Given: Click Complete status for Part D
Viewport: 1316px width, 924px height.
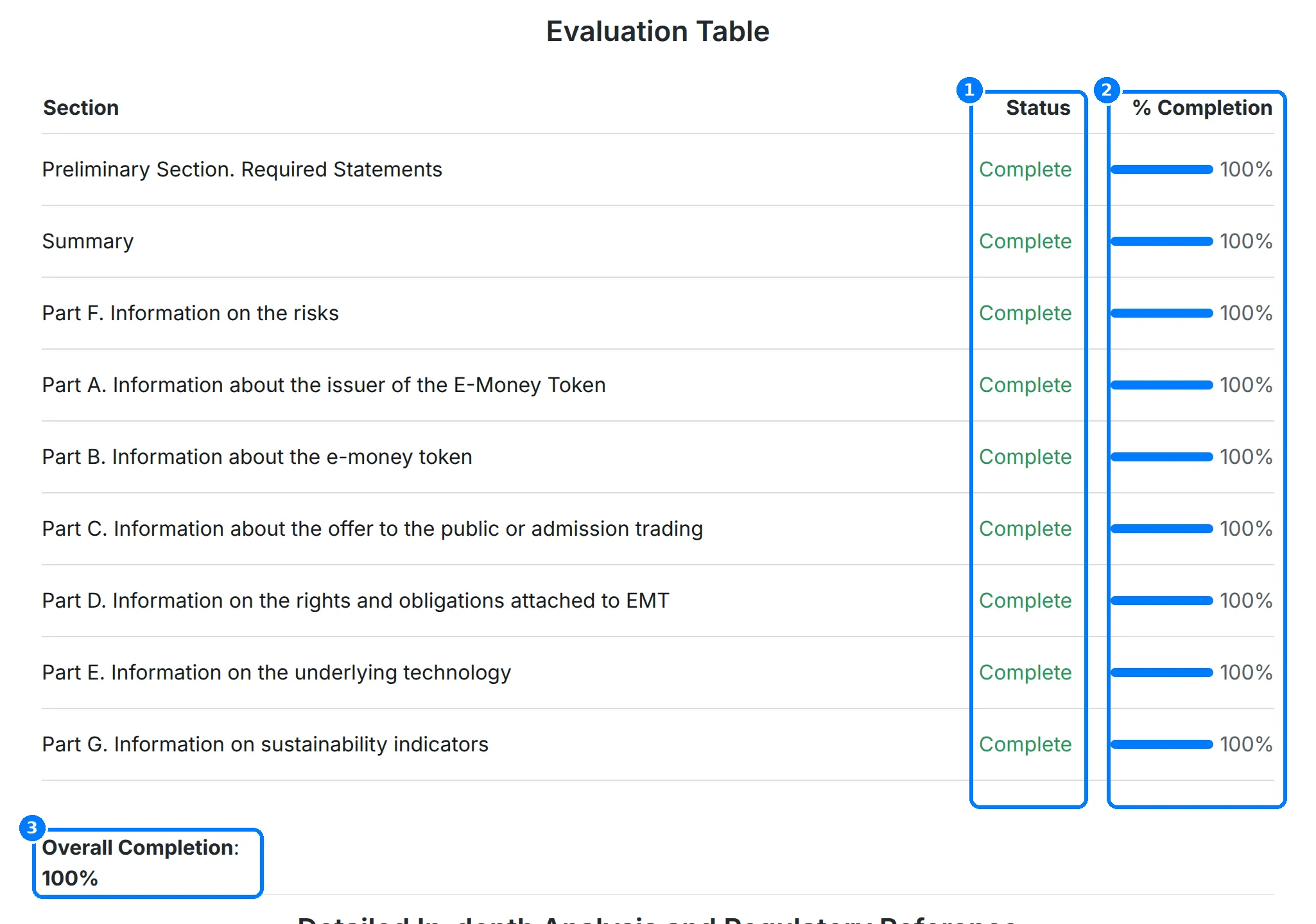Looking at the screenshot, I should point(1025,601).
